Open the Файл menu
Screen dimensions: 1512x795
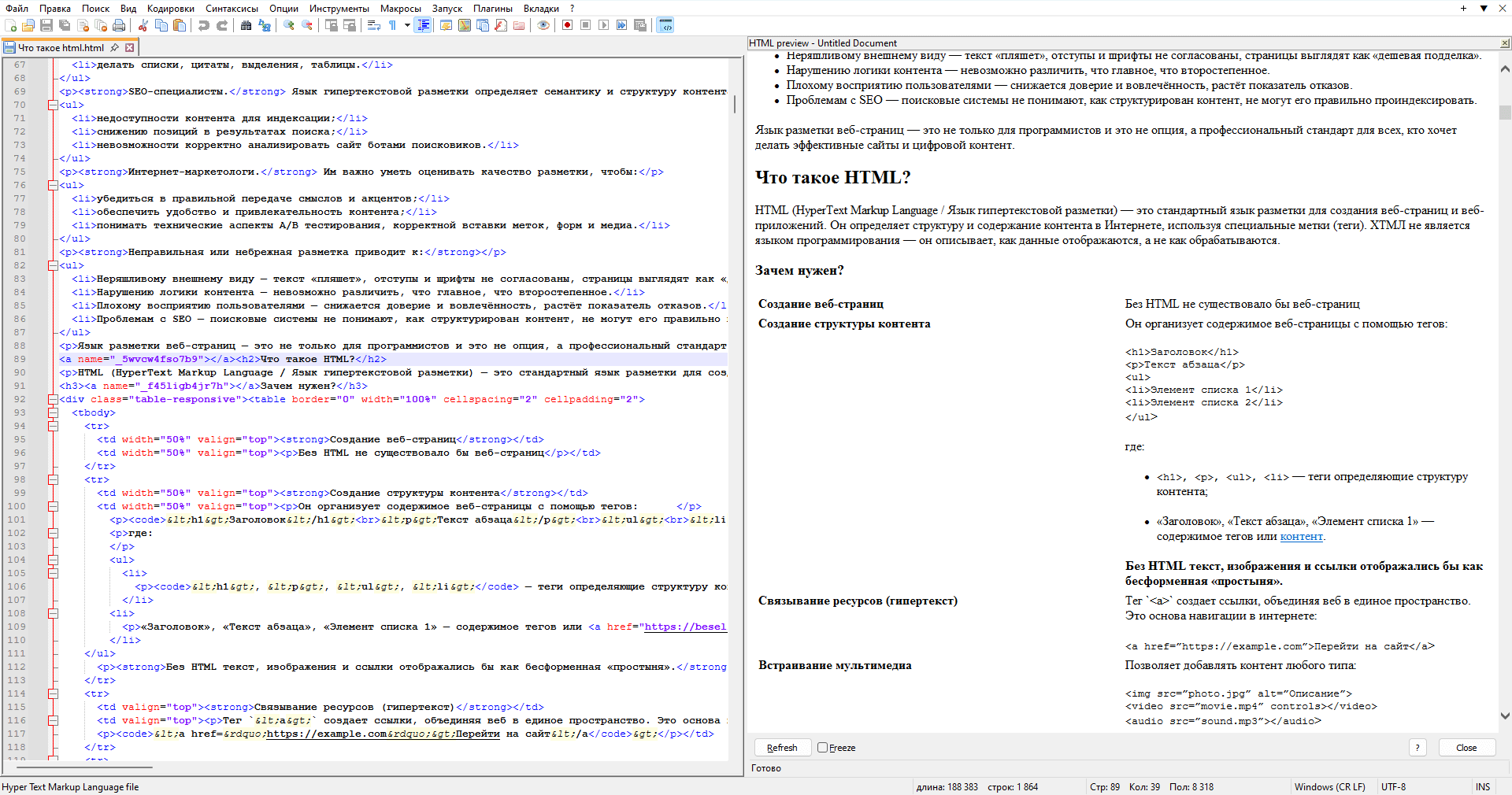17,9
